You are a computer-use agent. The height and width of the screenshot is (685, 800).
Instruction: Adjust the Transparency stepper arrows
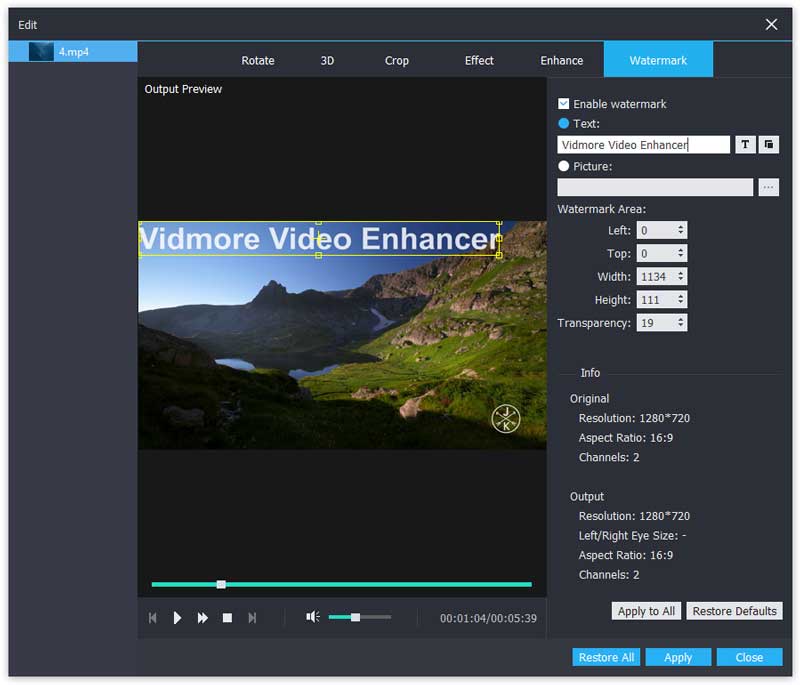[x=681, y=323]
